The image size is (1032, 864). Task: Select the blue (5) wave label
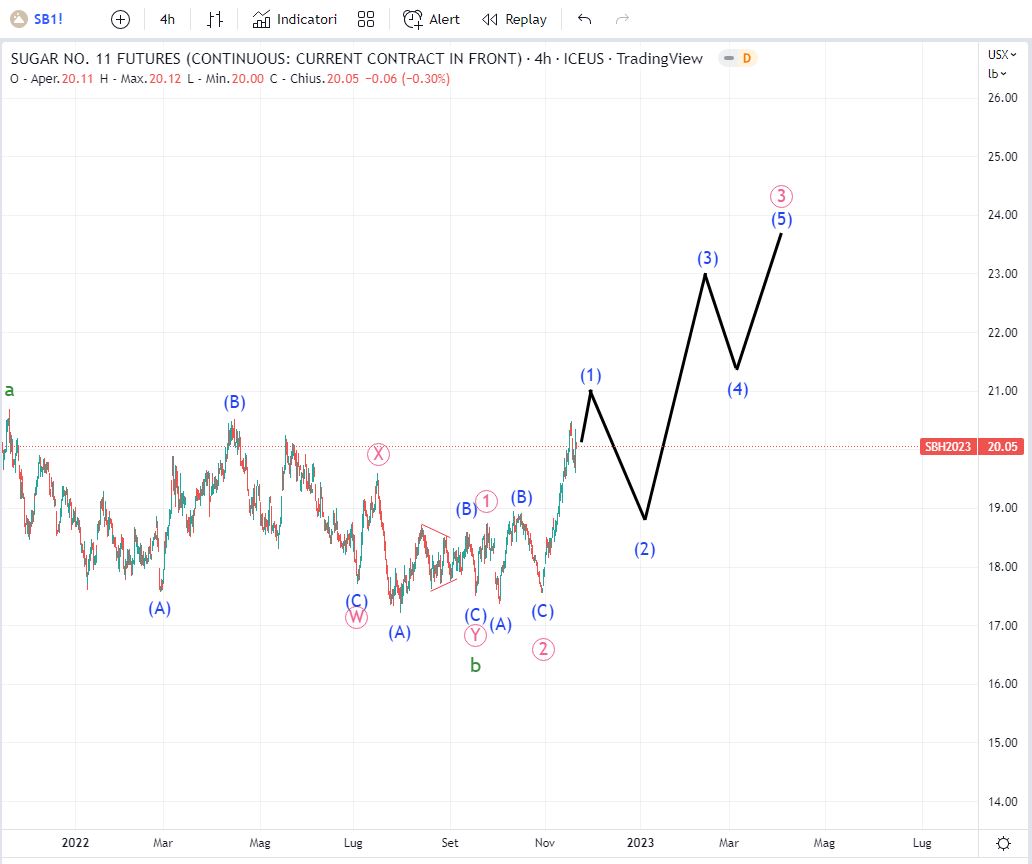(x=781, y=219)
